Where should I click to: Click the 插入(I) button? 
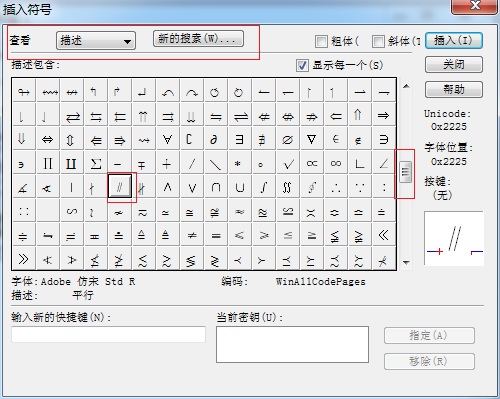(454, 41)
